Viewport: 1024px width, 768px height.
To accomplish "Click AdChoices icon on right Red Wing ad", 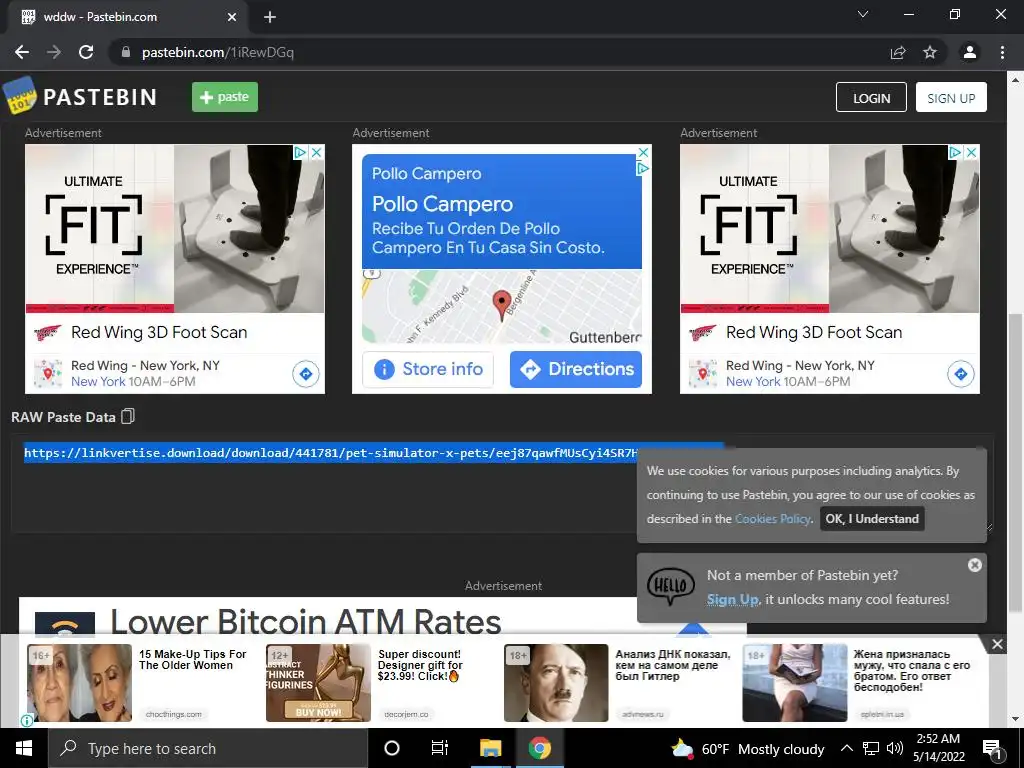I will point(955,152).
